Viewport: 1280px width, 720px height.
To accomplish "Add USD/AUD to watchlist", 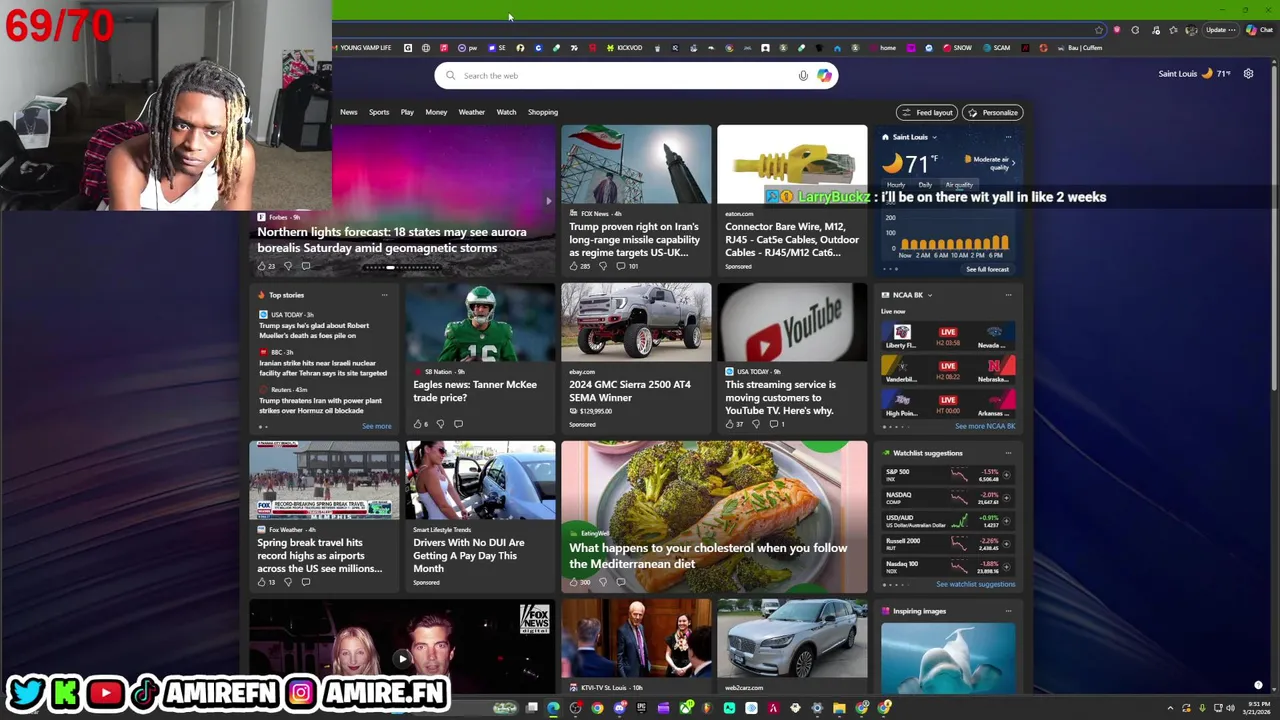I will [1007, 521].
